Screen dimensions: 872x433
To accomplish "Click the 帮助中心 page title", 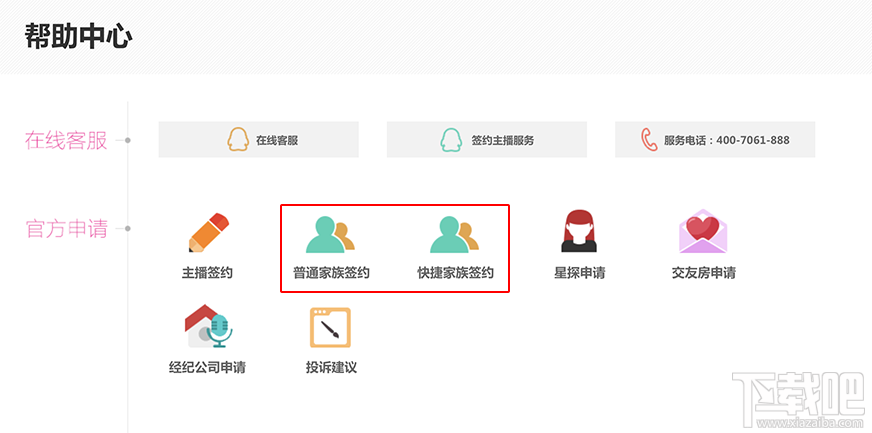I will pos(78,37).
